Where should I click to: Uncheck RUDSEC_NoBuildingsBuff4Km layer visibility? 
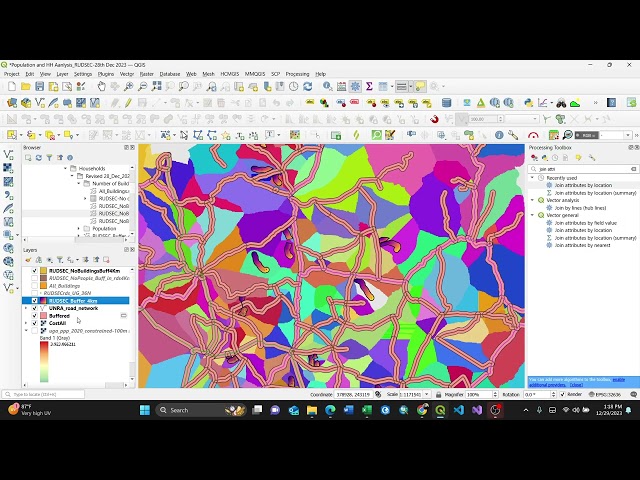point(35,271)
